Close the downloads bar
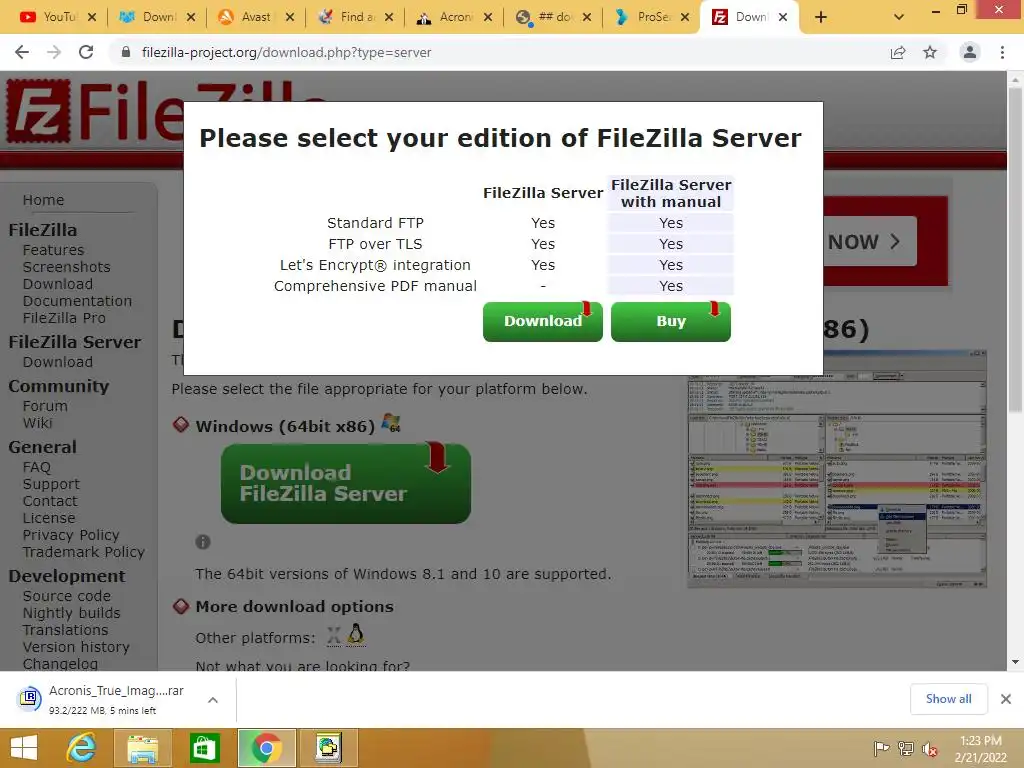 click(x=1006, y=699)
